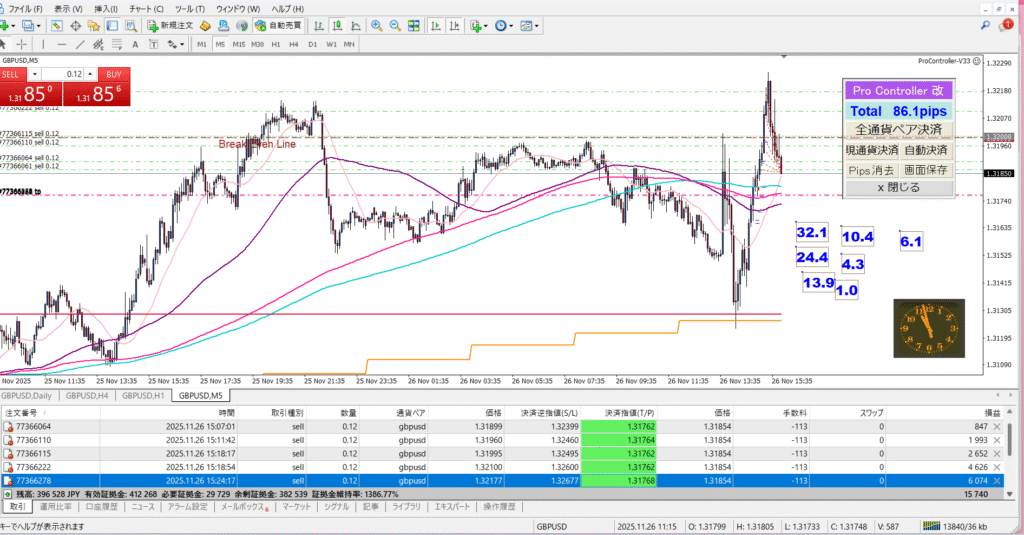Pick the text label 'A' tool
Image resolution: width=1024 pixels, height=535 pixels.
coord(137,44)
